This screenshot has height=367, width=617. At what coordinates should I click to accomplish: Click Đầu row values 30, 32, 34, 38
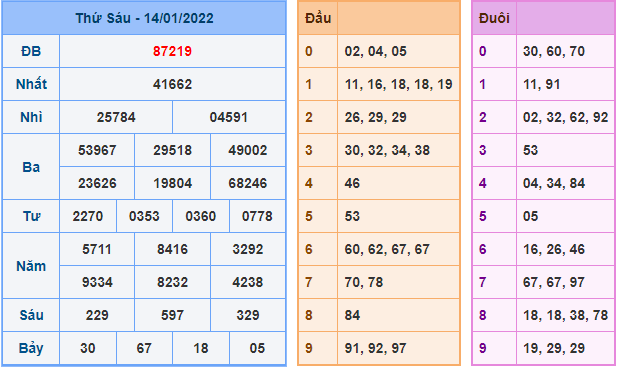pos(387,150)
